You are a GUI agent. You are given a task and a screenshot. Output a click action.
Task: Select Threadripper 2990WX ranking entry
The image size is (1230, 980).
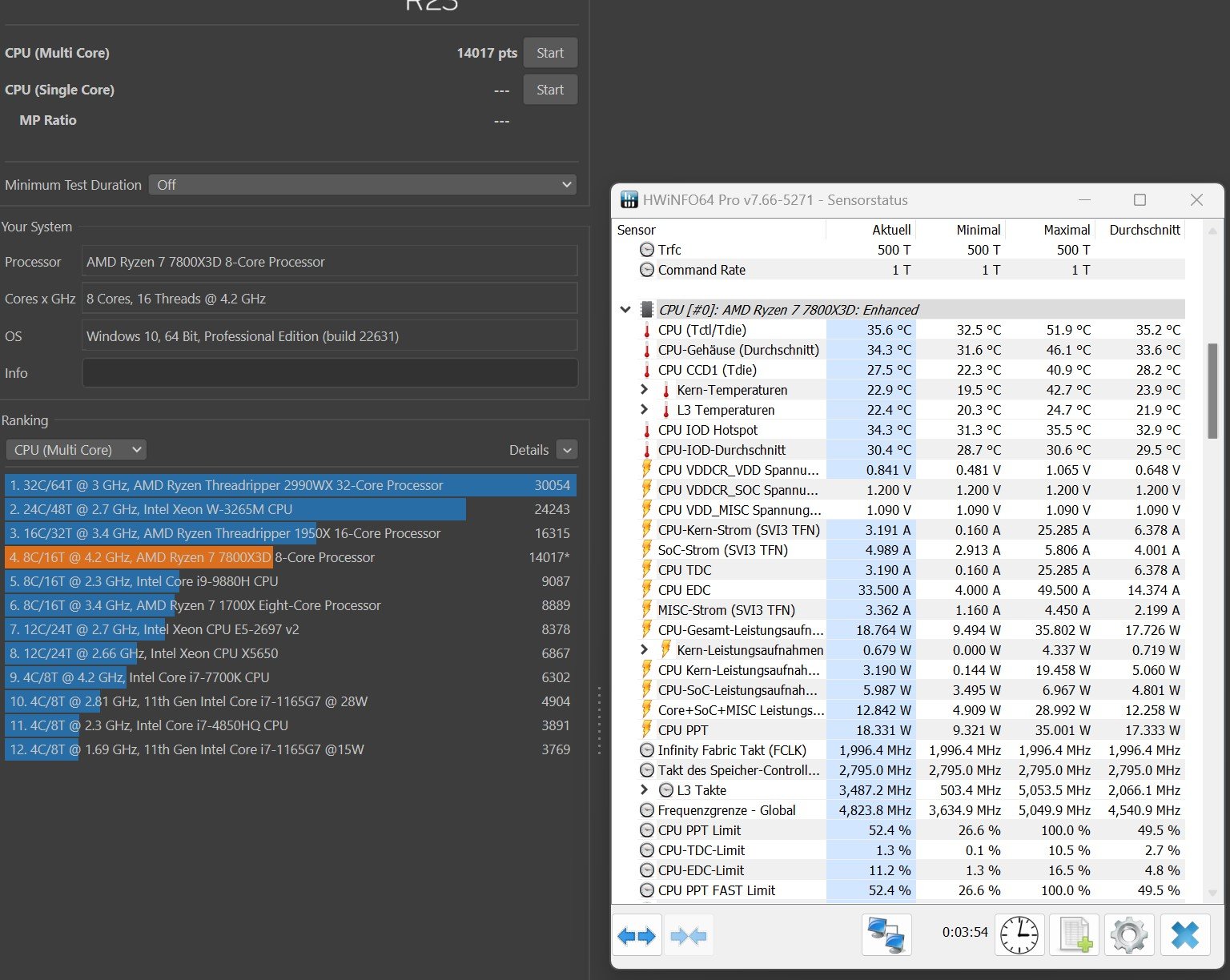pyautogui.click(x=290, y=485)
